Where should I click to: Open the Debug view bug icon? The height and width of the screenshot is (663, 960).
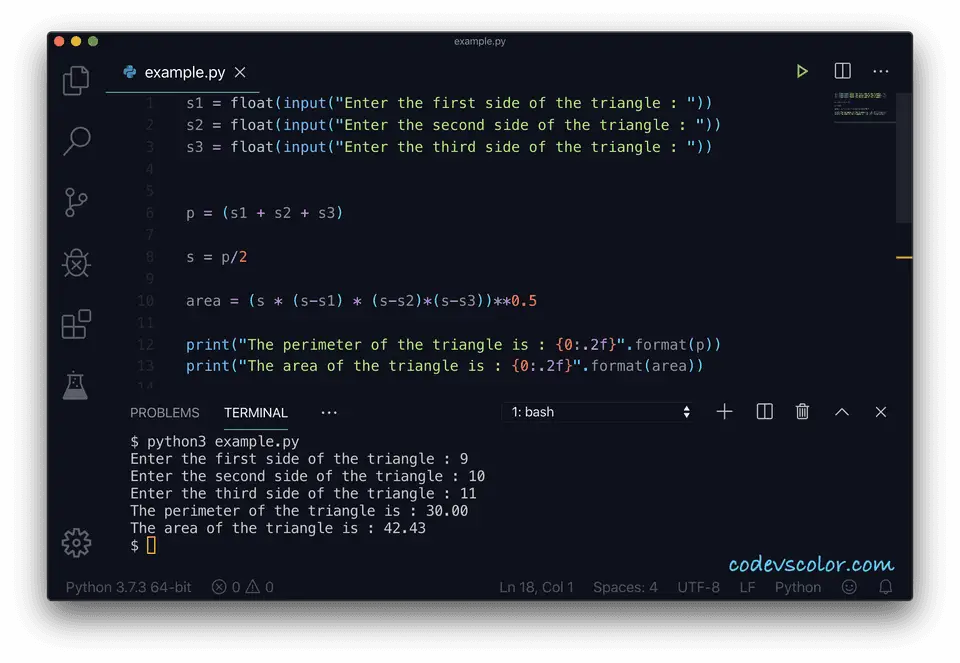pyautogui.click(x=76, y=263)
